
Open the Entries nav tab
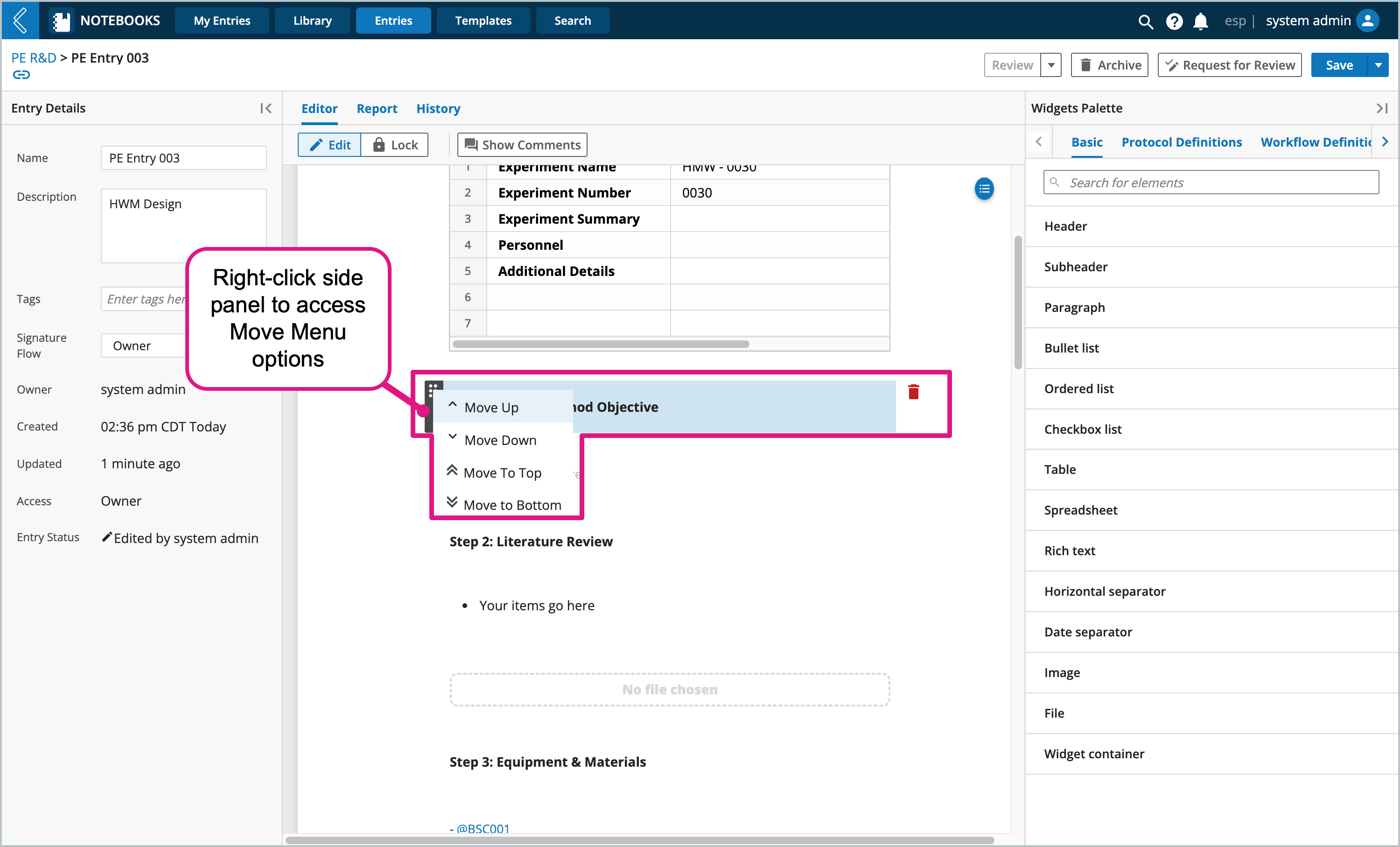393,21
